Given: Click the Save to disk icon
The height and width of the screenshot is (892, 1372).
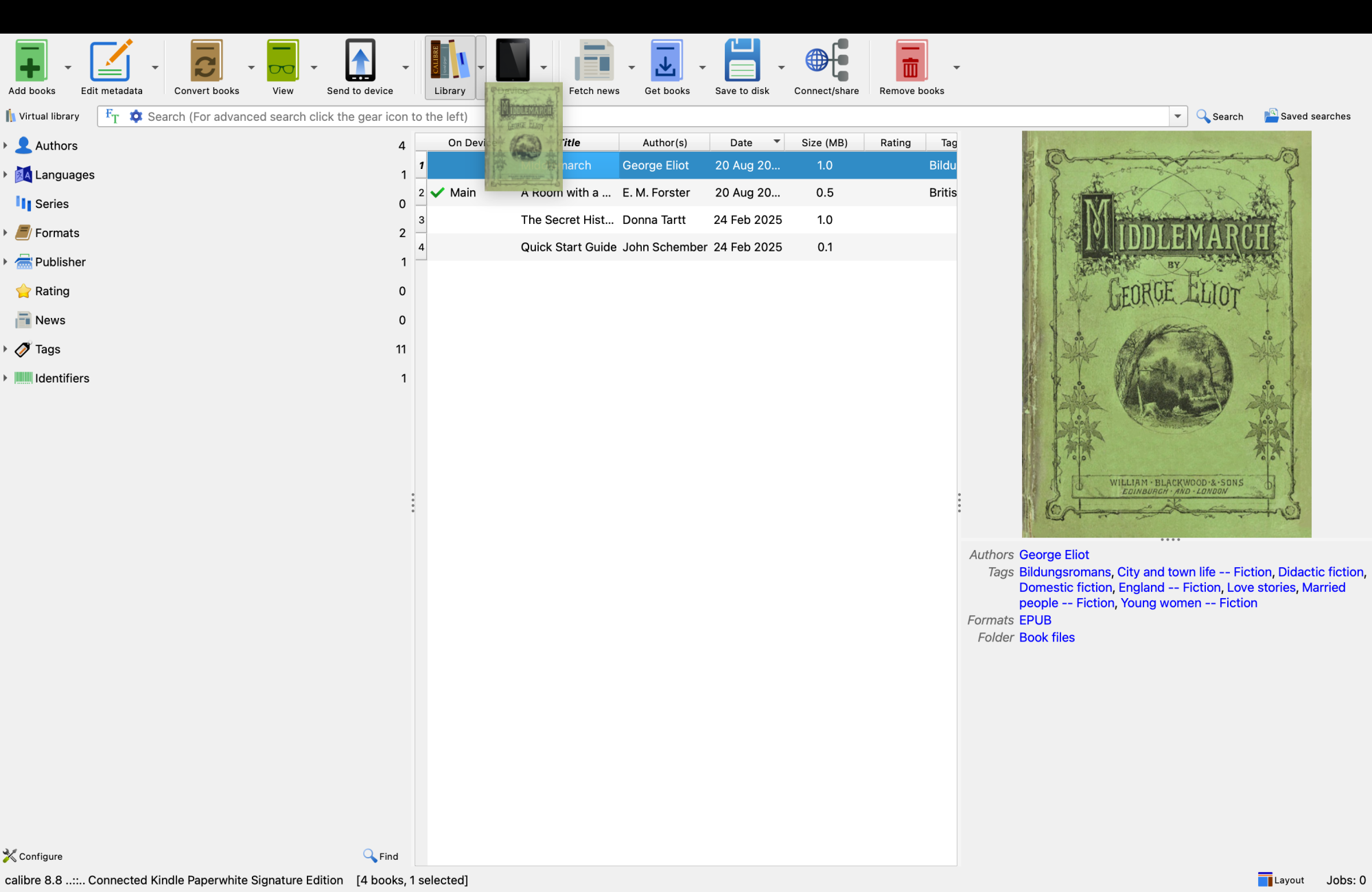Looking at the screenshot, I should pyautogui.click(x=742, y=60).
